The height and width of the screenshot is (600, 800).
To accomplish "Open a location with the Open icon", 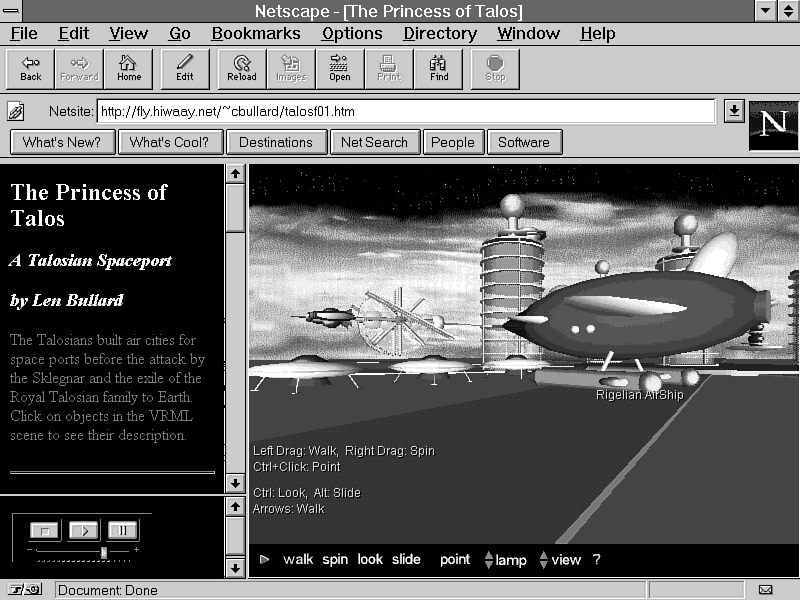I will [339, 68].
